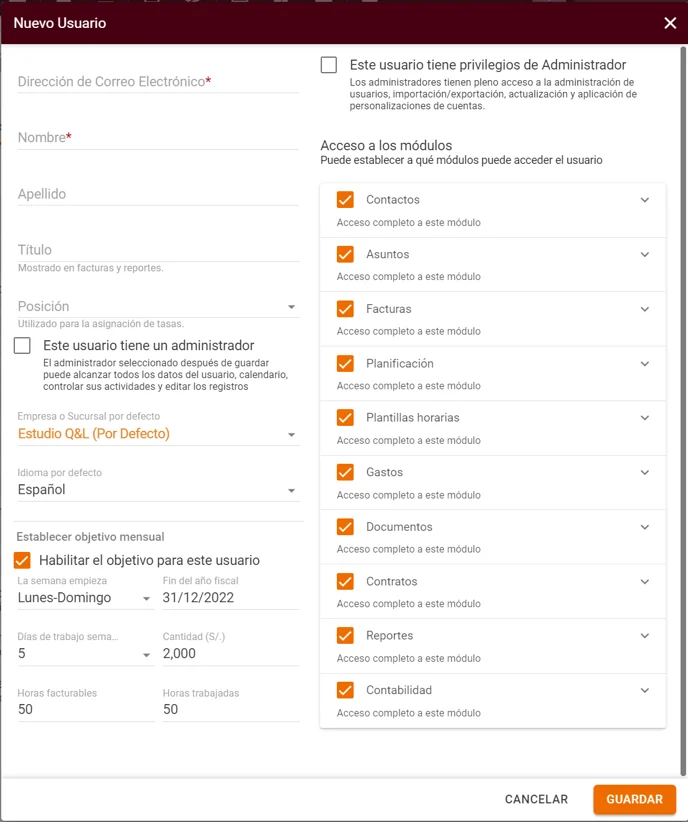Disable 'Habilitar el objetivo para este usuario'
Image resolution: width=688 pixels, height=822 pixels.
[x=22, y=560]
